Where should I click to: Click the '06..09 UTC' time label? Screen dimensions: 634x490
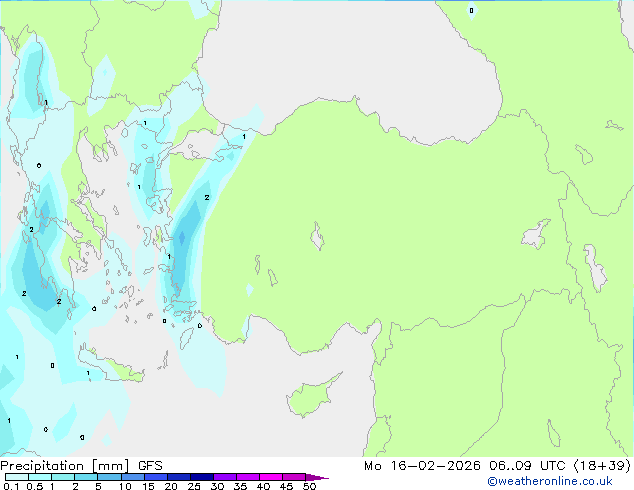(527, 466)
